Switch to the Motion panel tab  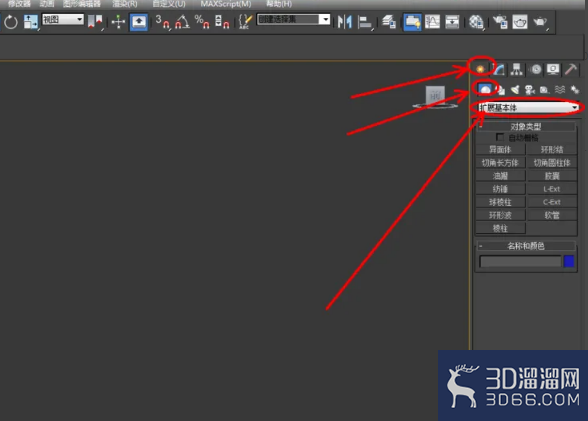point(536,69)
